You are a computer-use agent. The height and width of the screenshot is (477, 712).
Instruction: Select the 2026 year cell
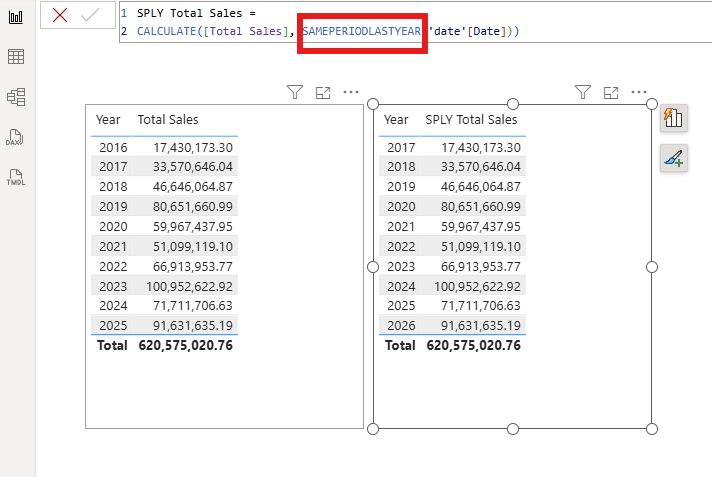tap(401, 326)
